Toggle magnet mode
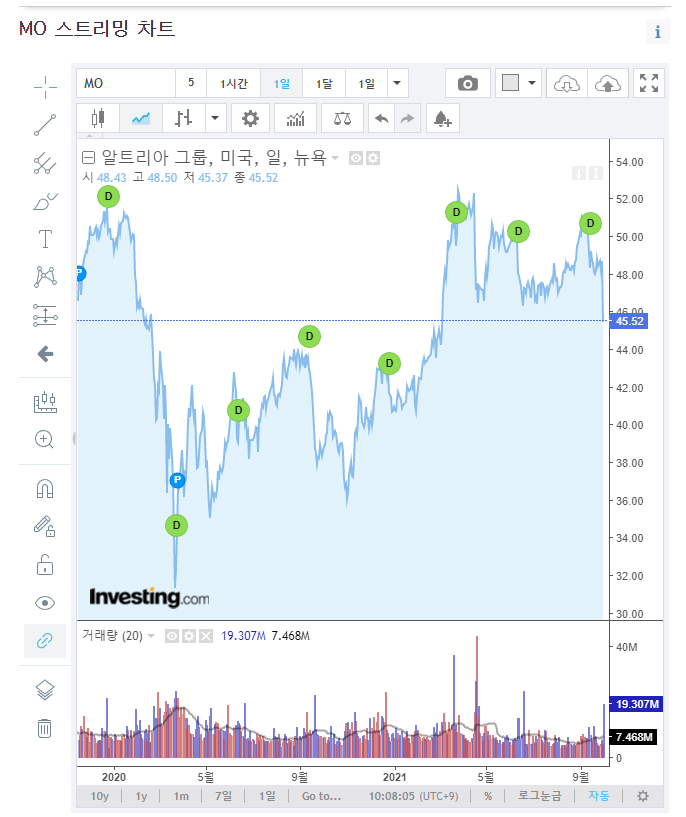Image resolution: width=686 pixels, height=817 pixels. pyautogui.click(x=45, y=489)
